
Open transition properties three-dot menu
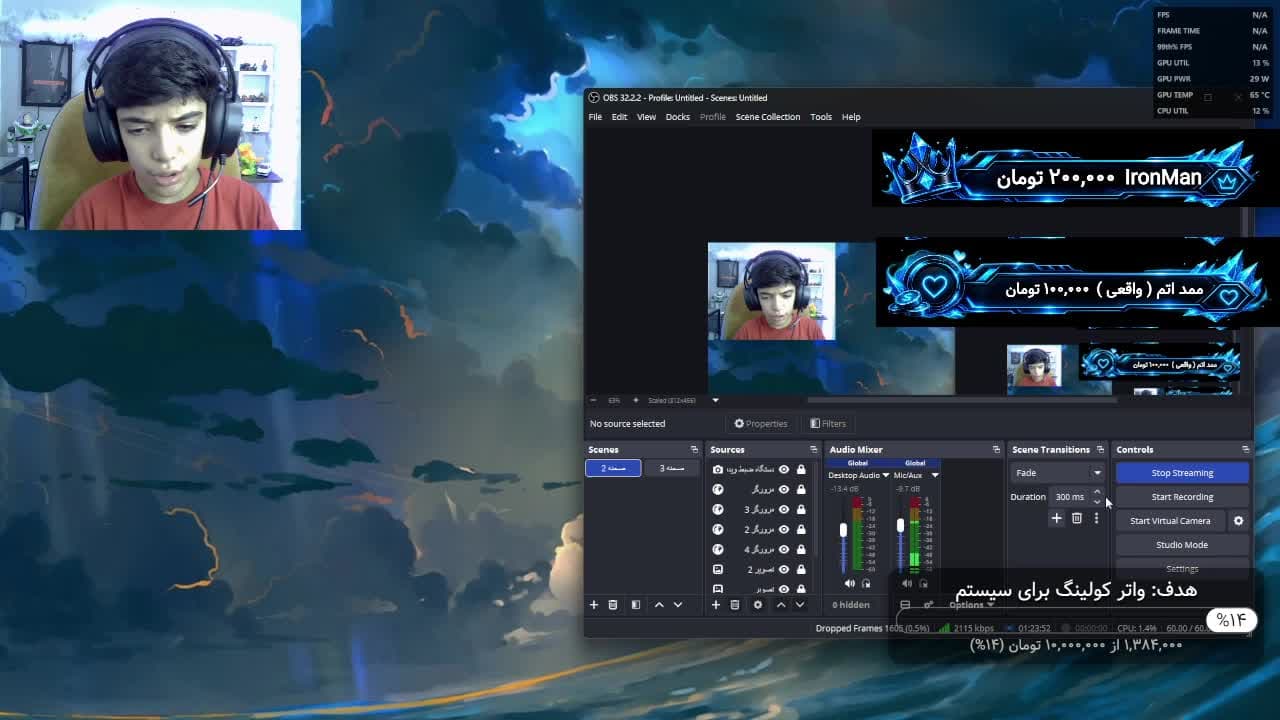coord(1096,518)
